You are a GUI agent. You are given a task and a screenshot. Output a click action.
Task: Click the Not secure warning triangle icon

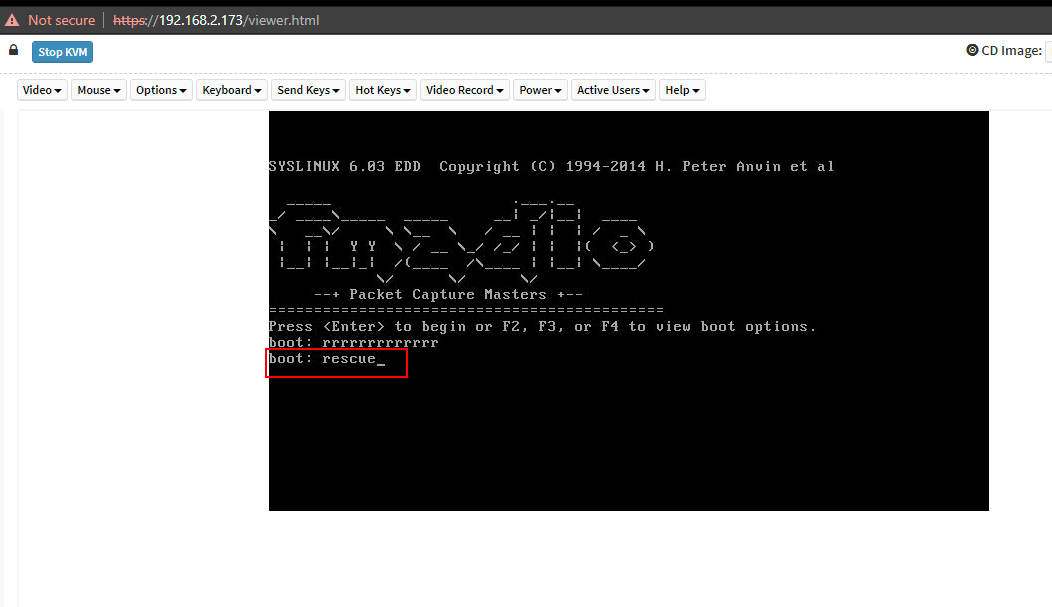tap(12, 20)
